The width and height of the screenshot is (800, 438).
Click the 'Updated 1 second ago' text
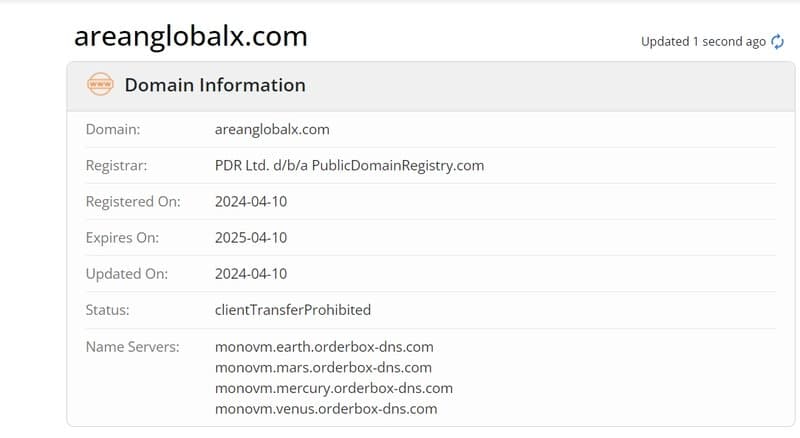pyautogui.click(x=703, y=42)
